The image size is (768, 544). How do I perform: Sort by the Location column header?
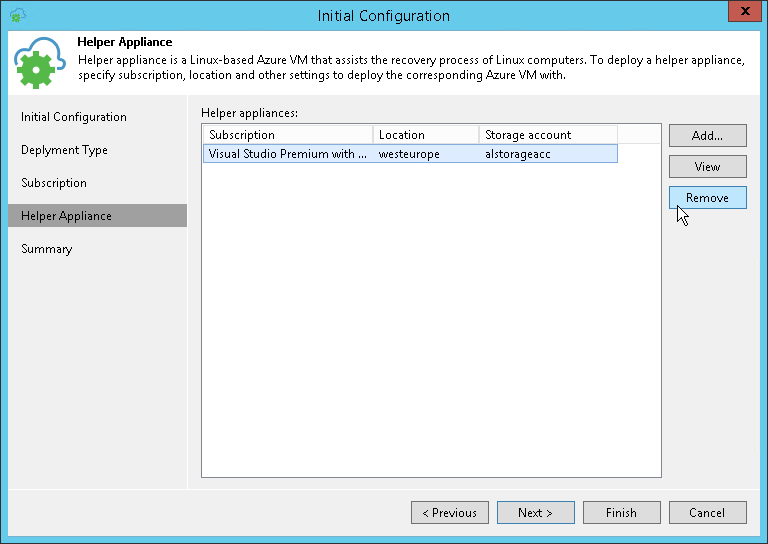(425, 135)
